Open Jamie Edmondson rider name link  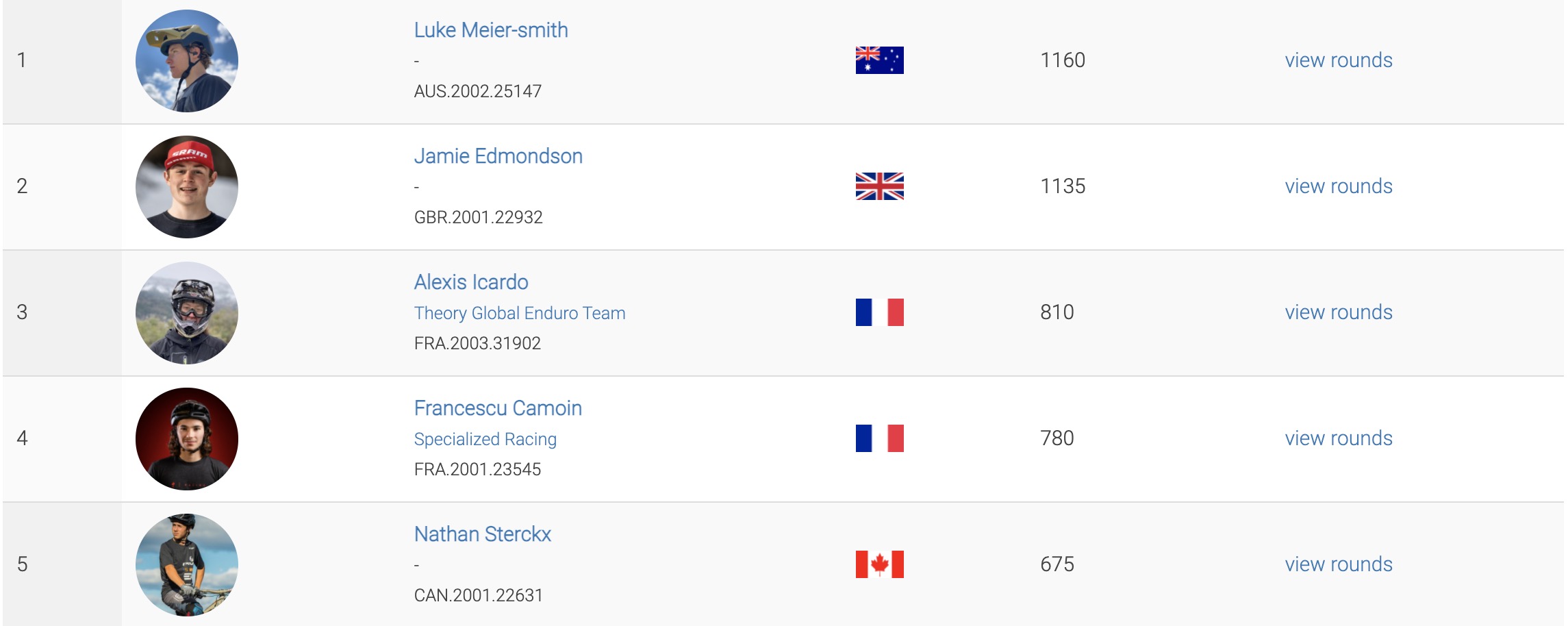[x=498, y=156]
